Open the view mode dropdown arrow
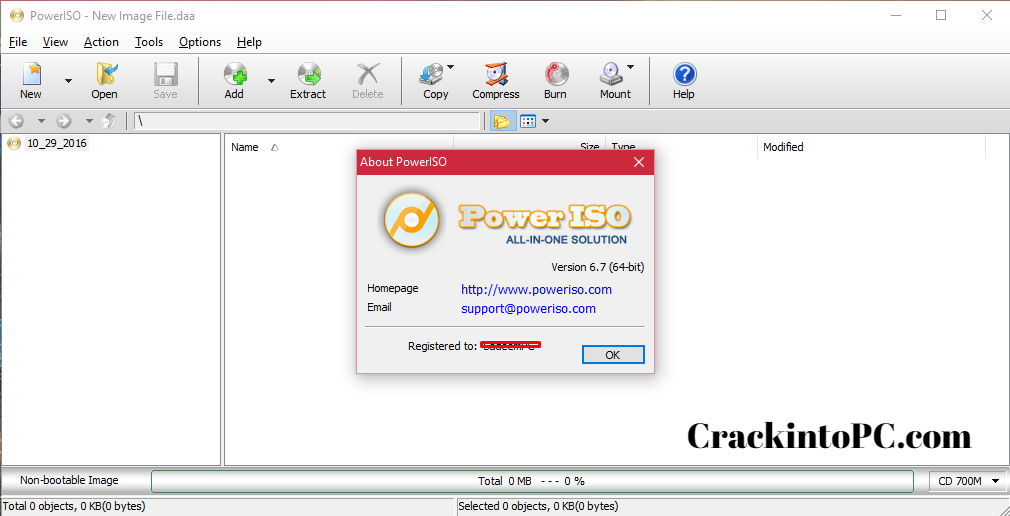Image resolution: width=1010 pixels, height=516 pixels. tap(545, 121)
